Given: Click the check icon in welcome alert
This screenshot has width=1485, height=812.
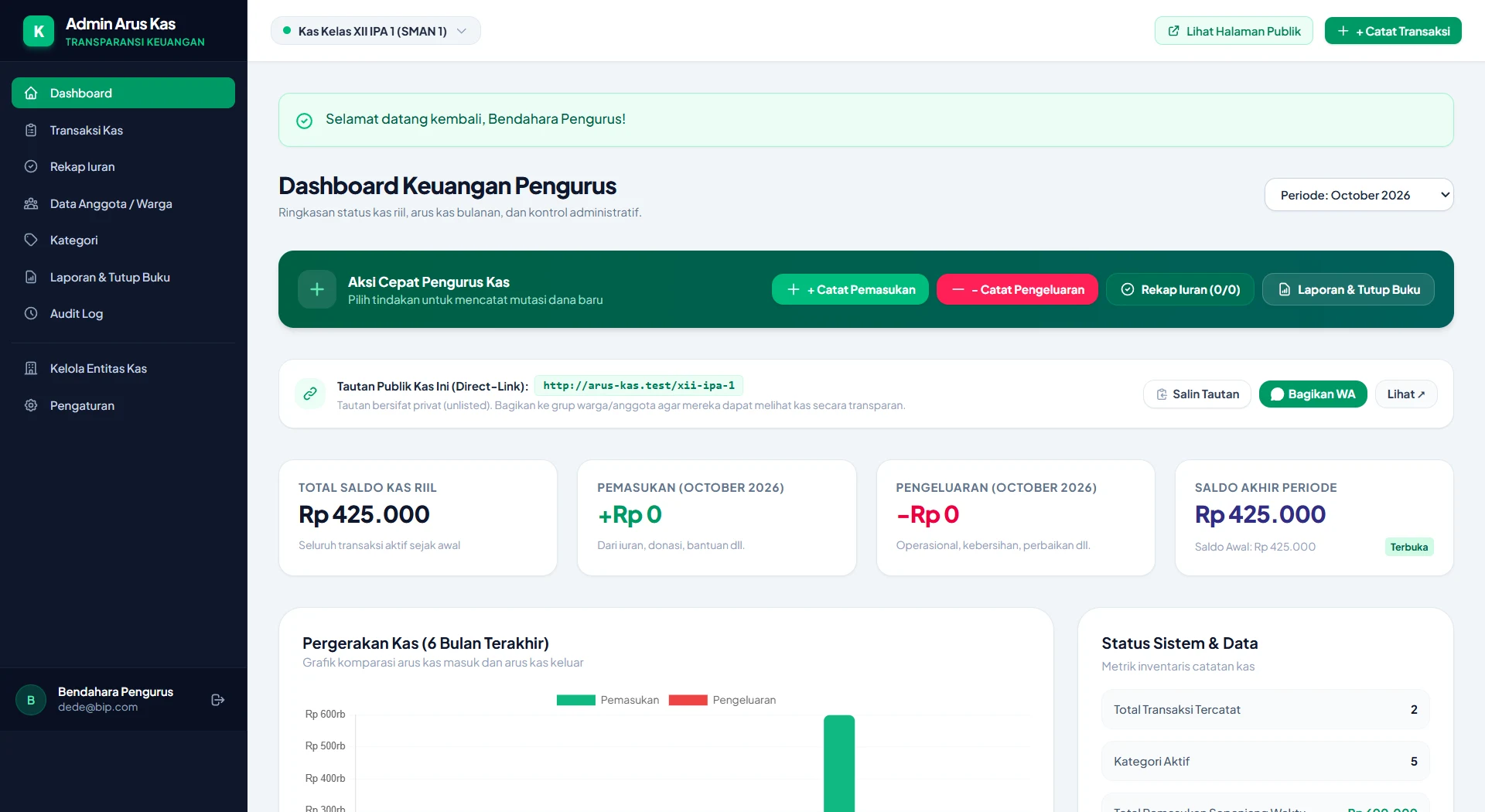Looking at the screenshot, I should 305,121.
